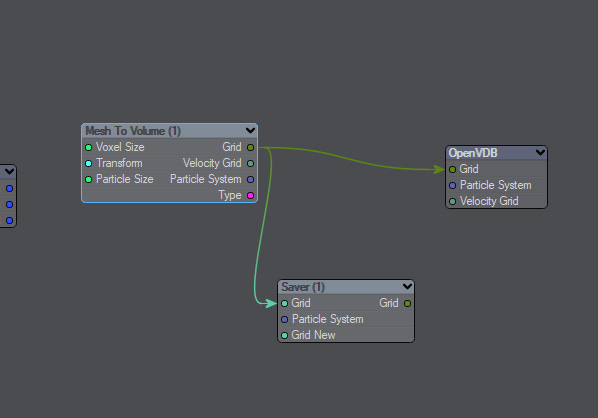This screenshot has width=598, height=418.
Task: Click the Transform label
Action: pos(119,163)
